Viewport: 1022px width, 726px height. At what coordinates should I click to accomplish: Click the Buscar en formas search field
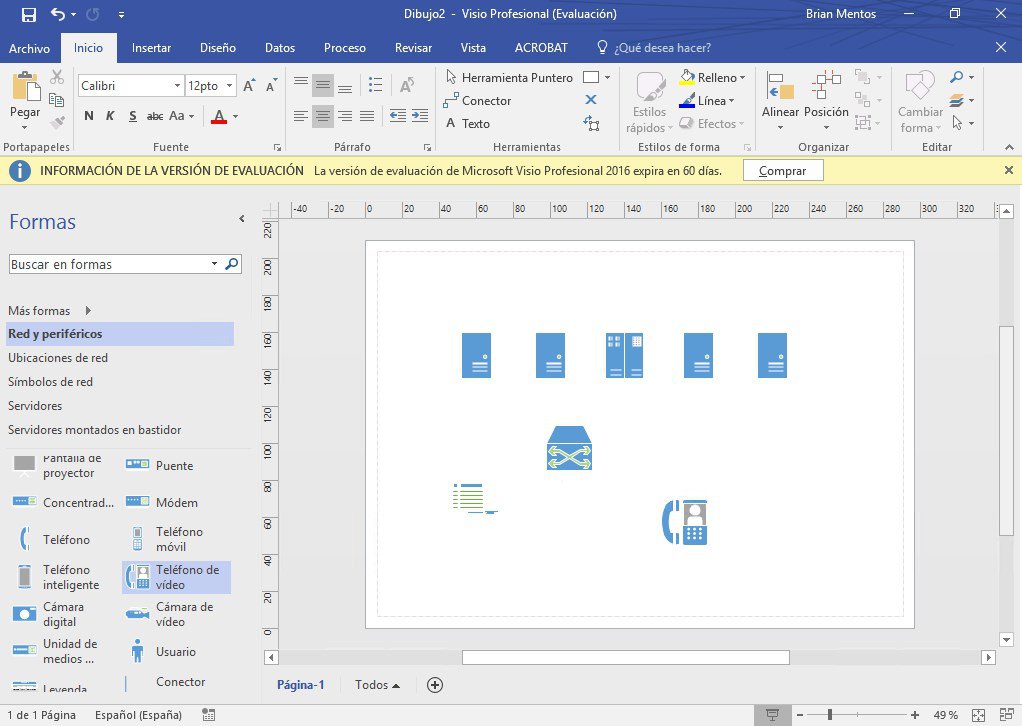pyautogui.click(x=110, y=264)
